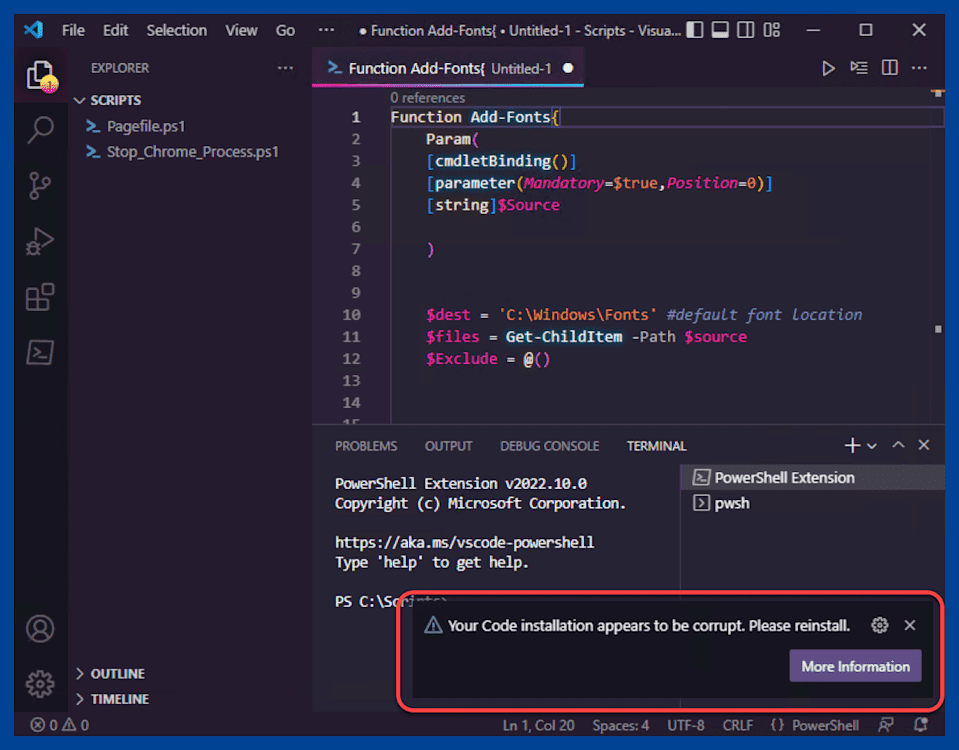
Task: Customize layout icon in title bar
Action: (x=772, y=30)
